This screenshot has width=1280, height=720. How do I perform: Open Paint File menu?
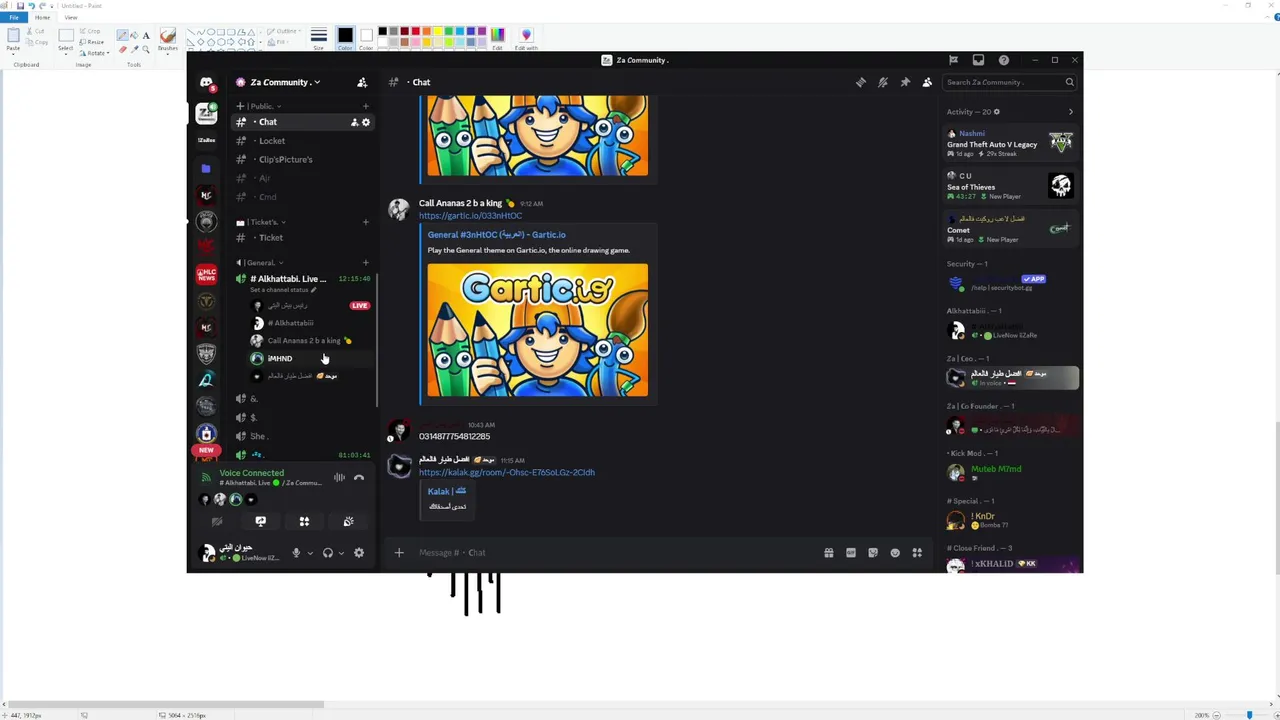[13, 17]
